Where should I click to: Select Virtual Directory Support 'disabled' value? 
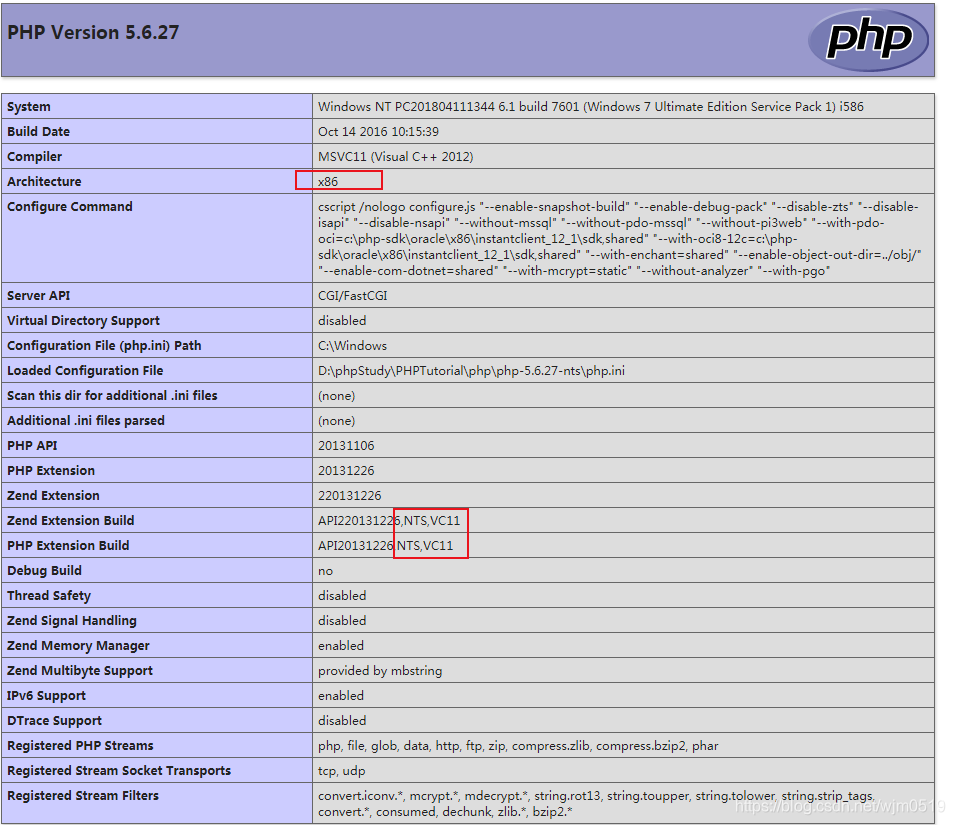click(x=342, y=320)
